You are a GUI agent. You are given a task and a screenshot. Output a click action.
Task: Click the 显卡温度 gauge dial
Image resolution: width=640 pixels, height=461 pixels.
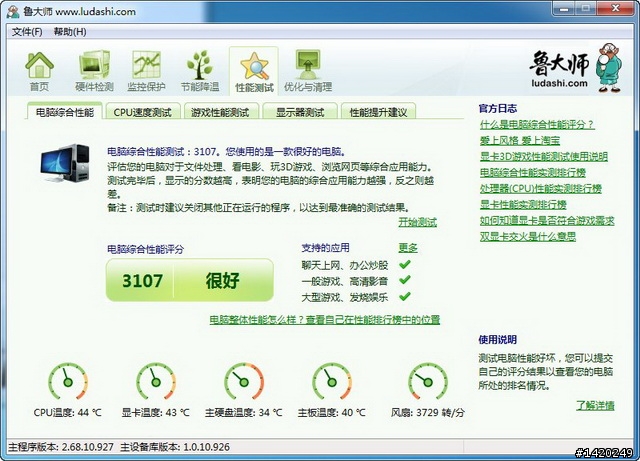(x=156, y=382)
